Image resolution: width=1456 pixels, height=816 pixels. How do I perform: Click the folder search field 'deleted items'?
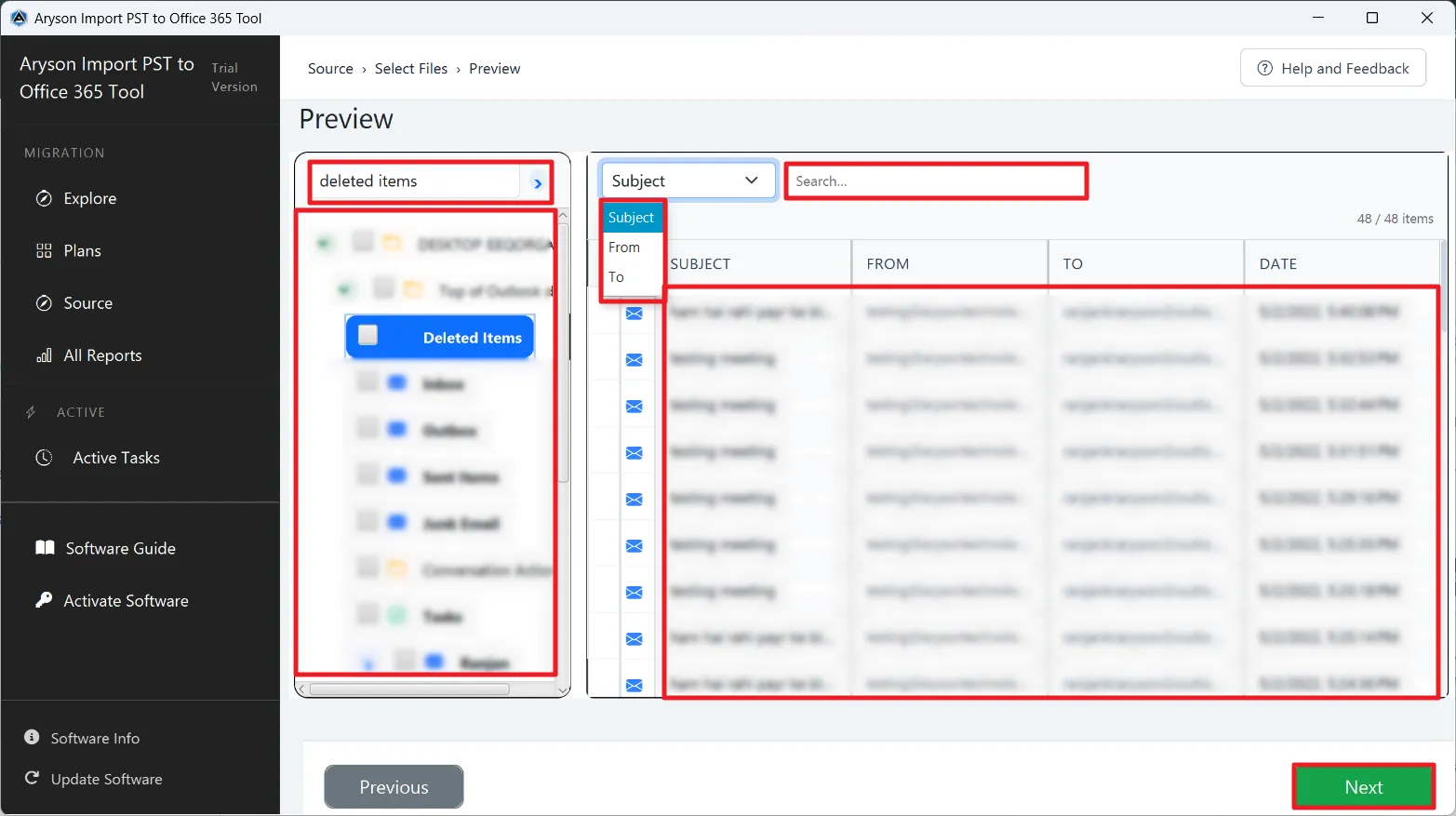416,181
